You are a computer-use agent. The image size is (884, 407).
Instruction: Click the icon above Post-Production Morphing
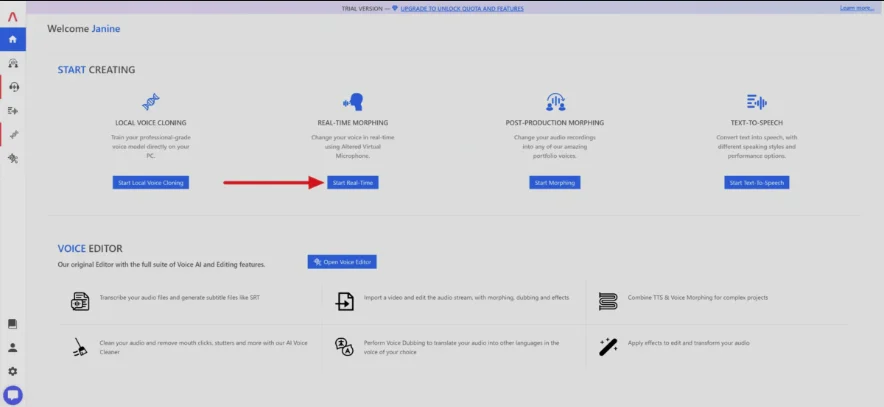tap(555, 101)
